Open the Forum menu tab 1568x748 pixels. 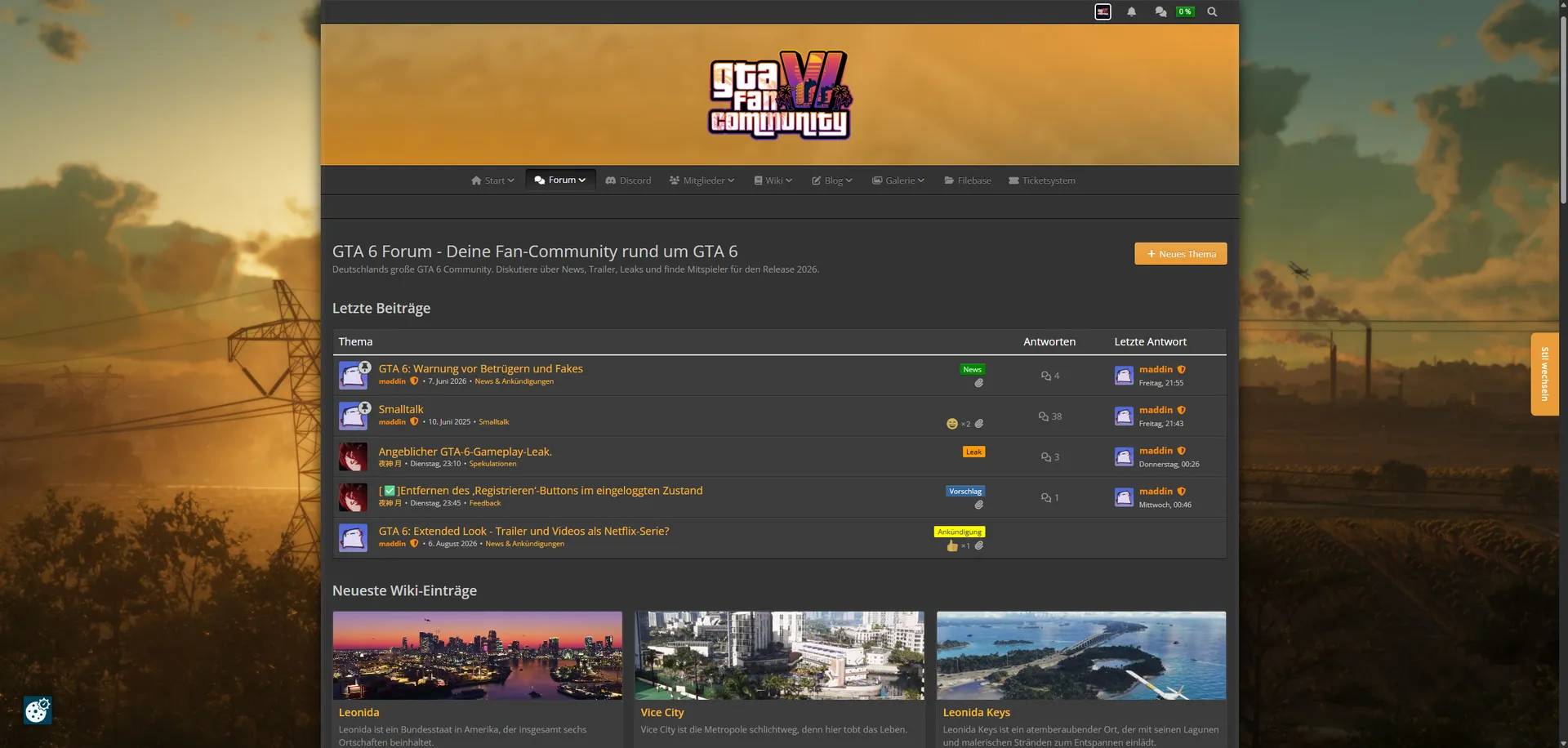560,180
